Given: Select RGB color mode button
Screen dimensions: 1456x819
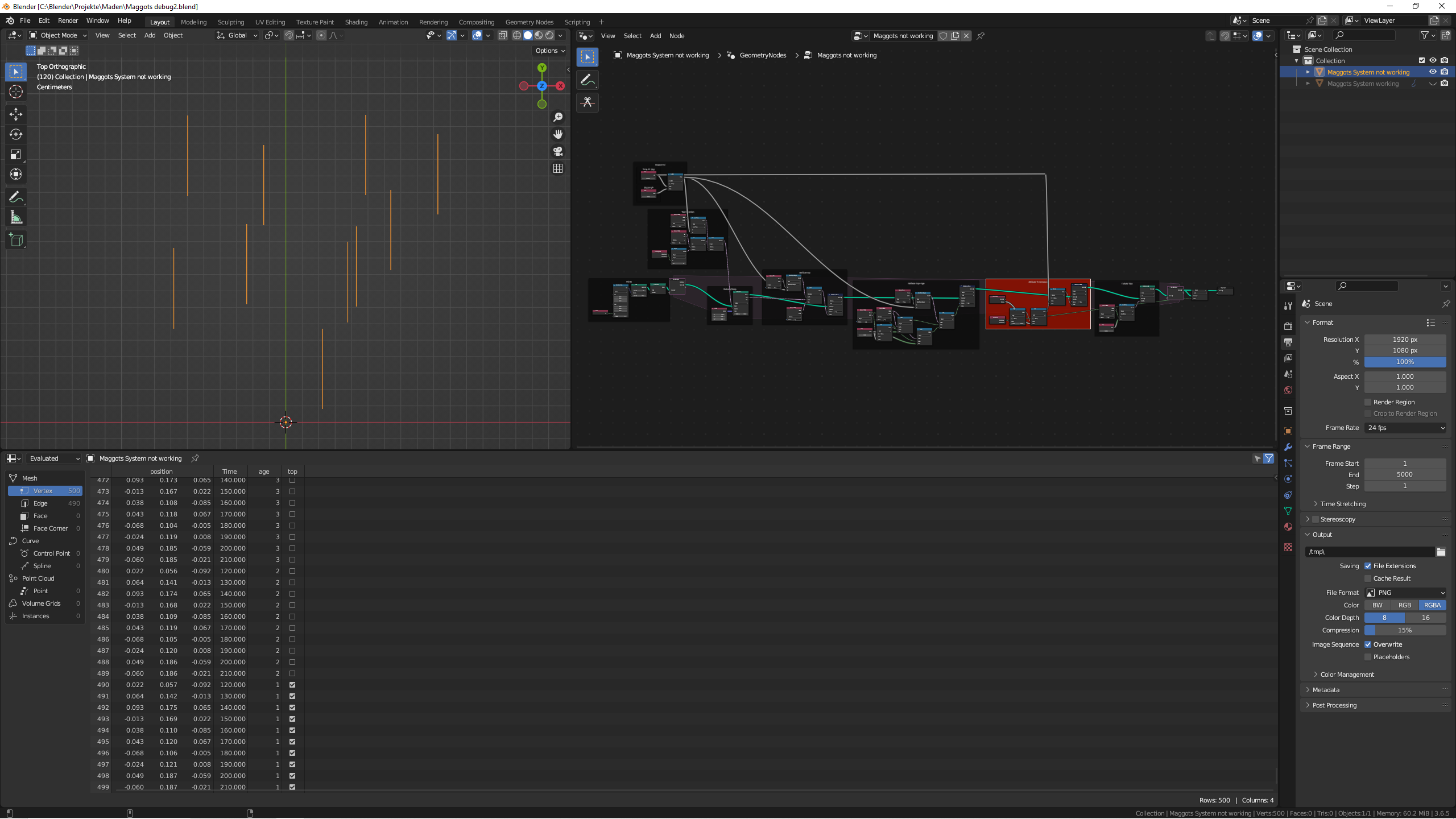Looking at the screenshot, I should coord(1405,605).
